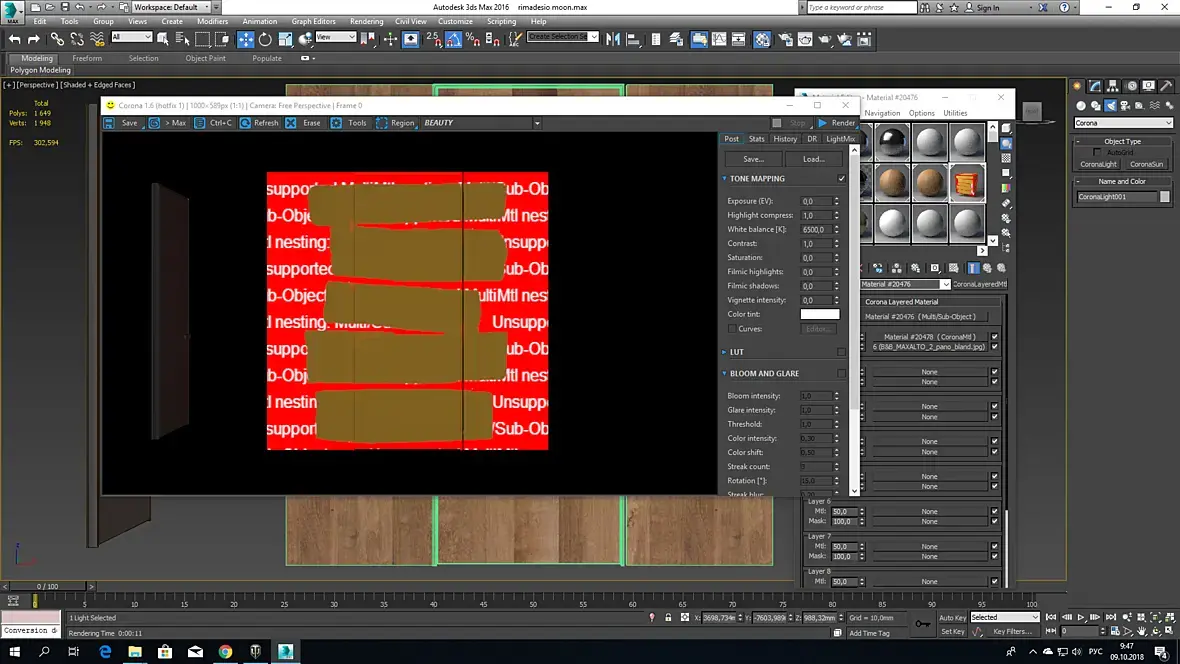
Task: Enable the Bloom and Glare checkbox
Action: pyautogui.click(x=841, y=373)
